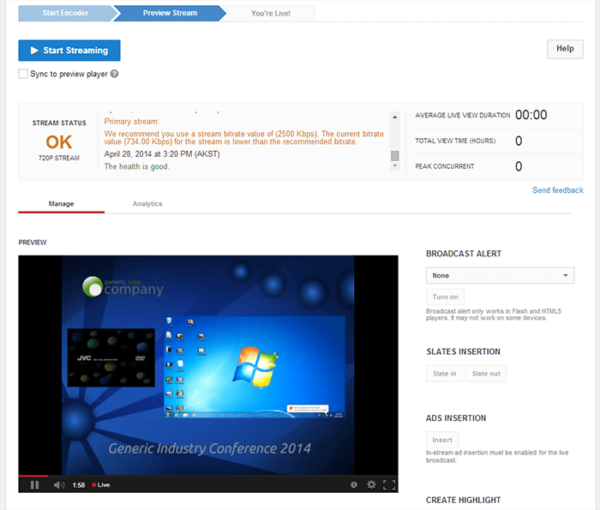600x510 pixels.
Task: Click the SLATES INSERTION heading
Action: pos(463,352)
